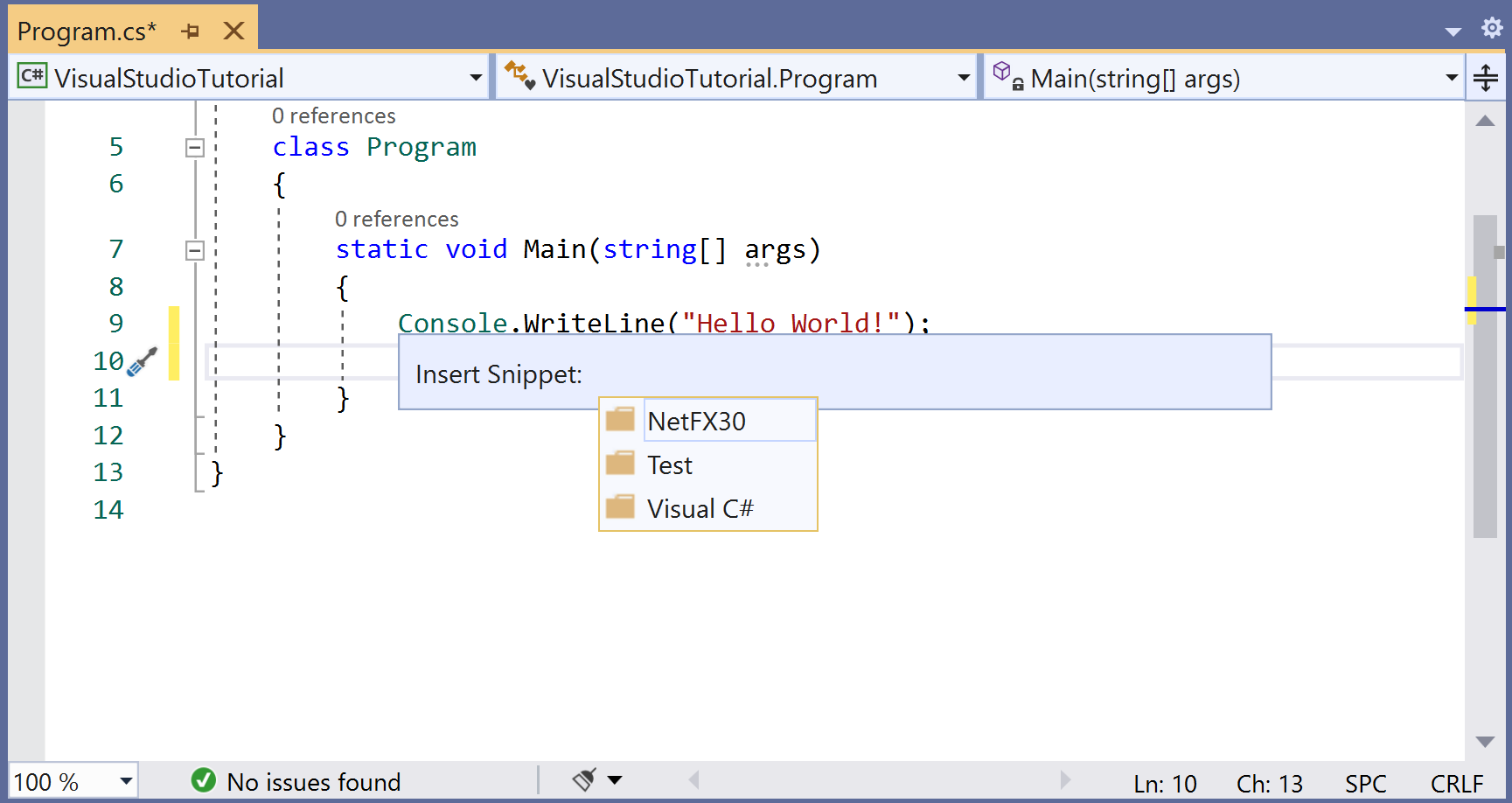This screenshot has width=1512, height=803.
Task: Pin the Program.cs tab
Action: tap(191, 31)
